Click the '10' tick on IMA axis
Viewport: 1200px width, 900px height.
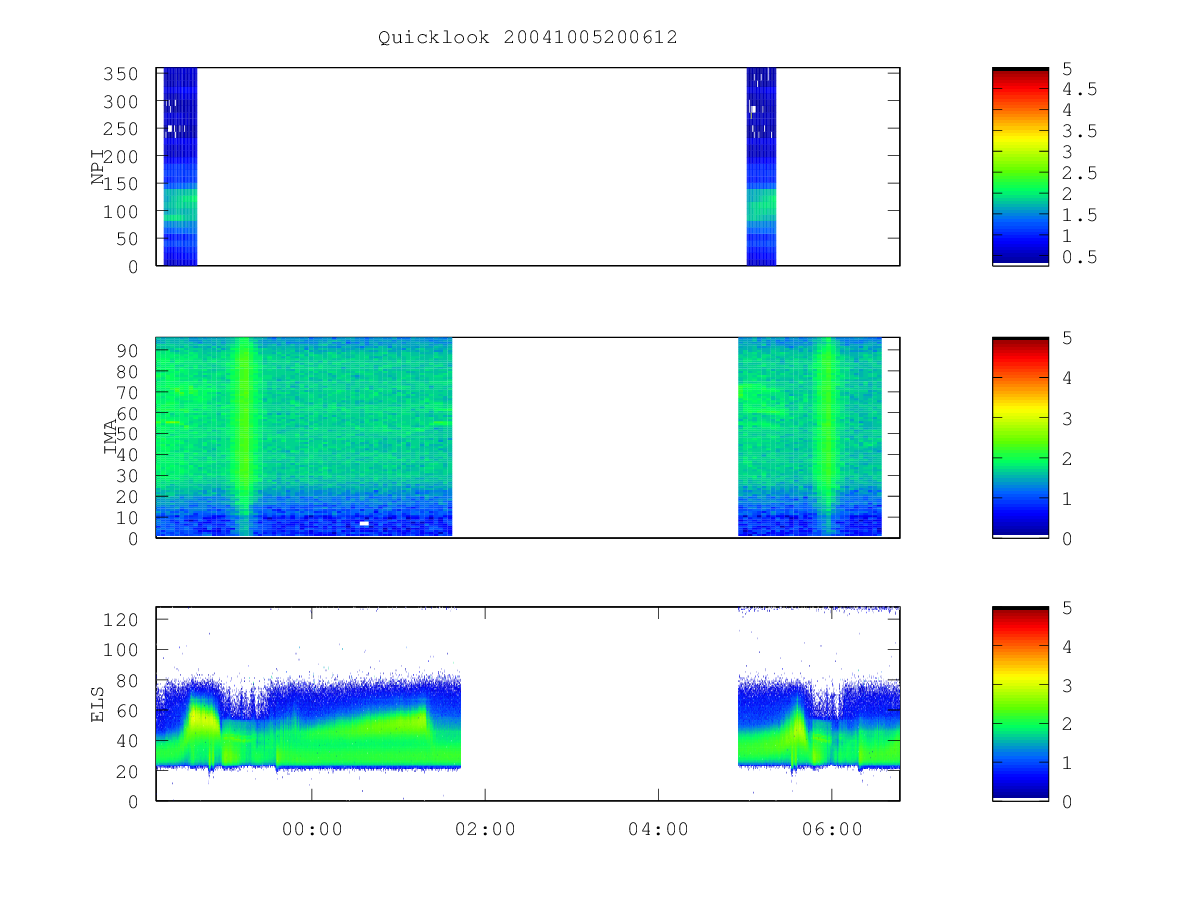[x=128, y=518]
